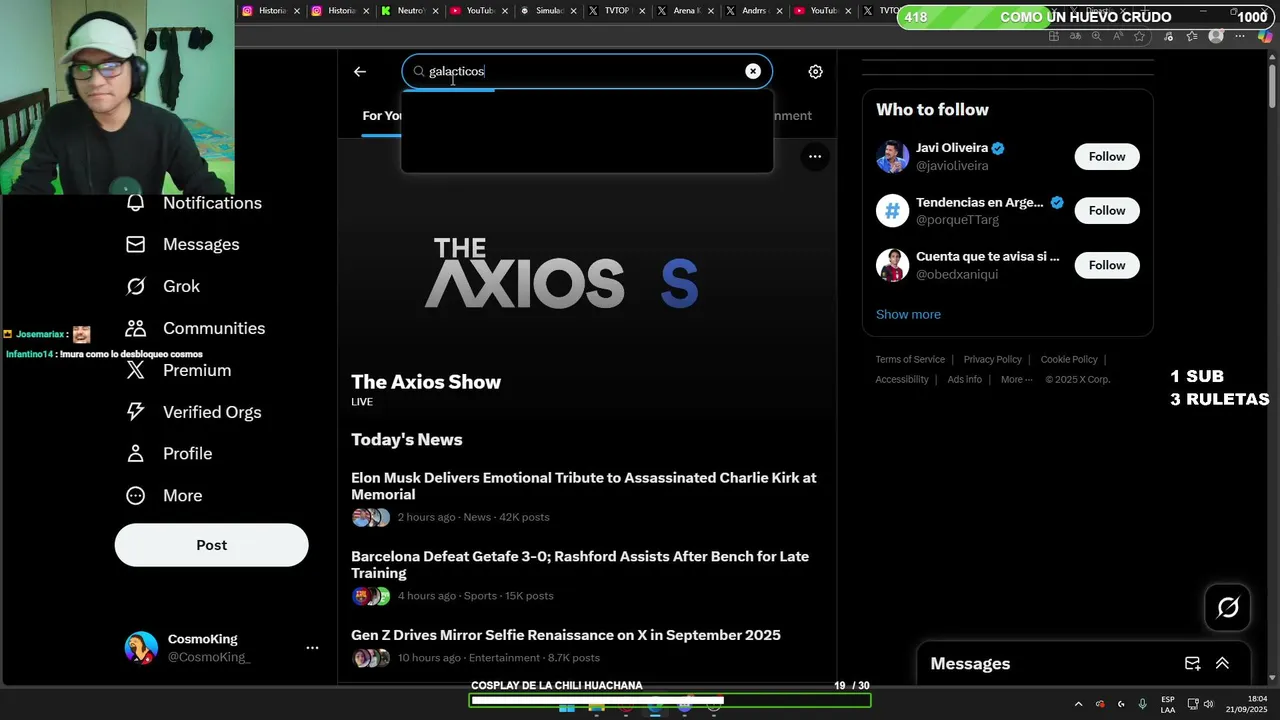This screenshot has height=720, width=1280.
Task: Click the page scrollbar on the right edge
Action: coord(1273,85)
